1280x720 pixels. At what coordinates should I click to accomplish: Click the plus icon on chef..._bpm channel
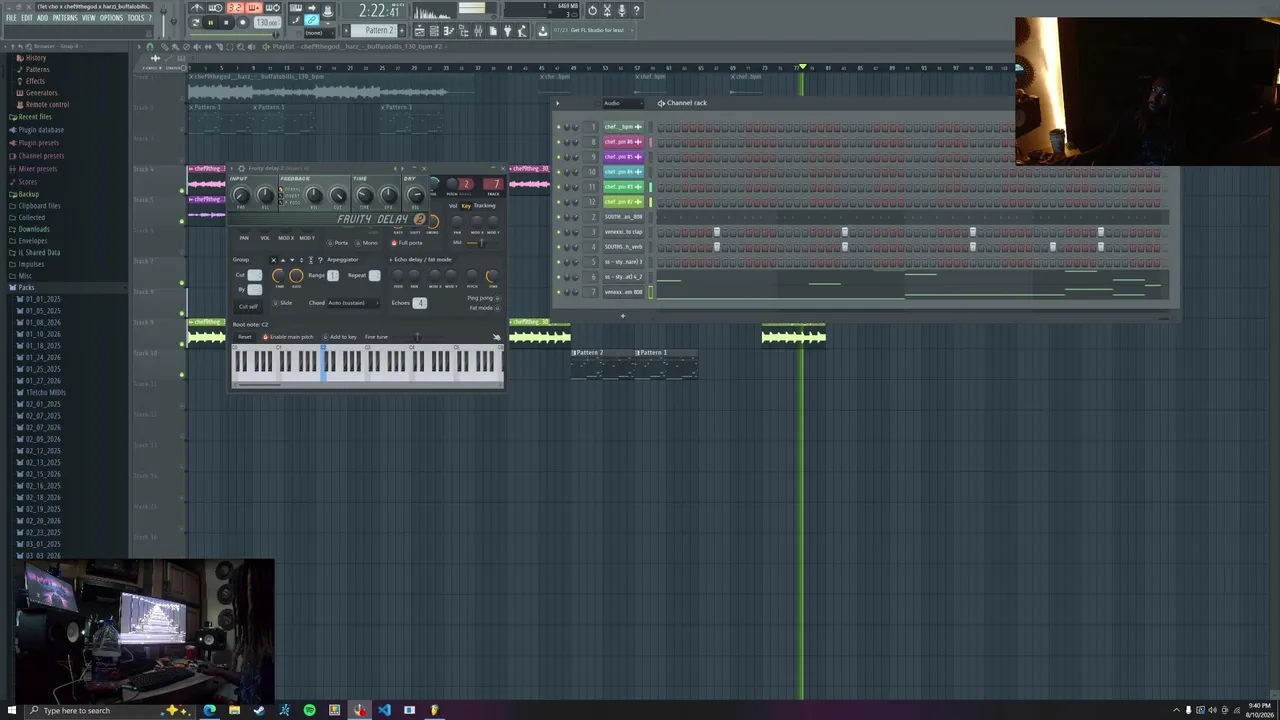pos(638,127)
